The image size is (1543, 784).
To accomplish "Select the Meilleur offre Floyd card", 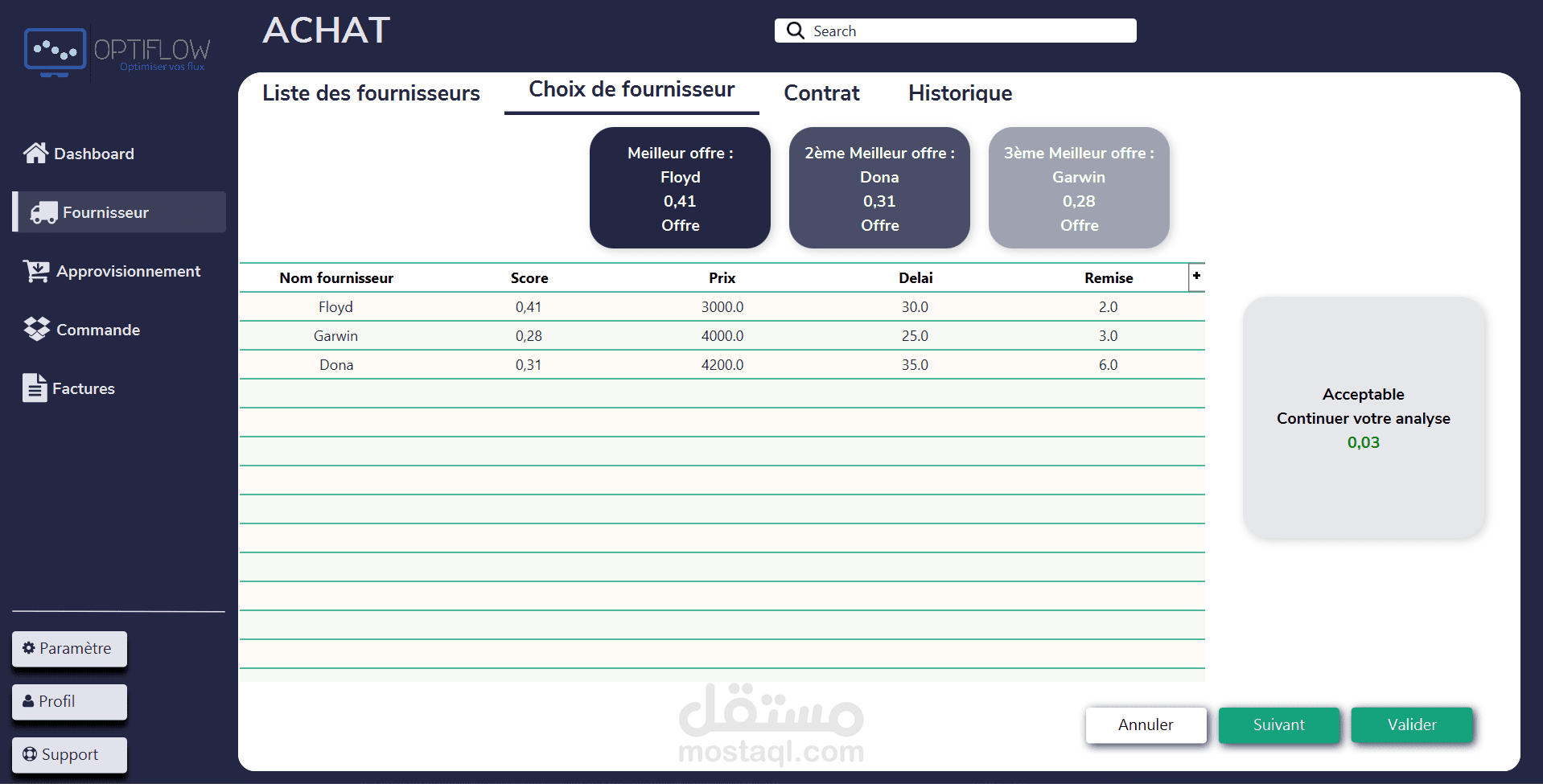I will tap(680, 188).
